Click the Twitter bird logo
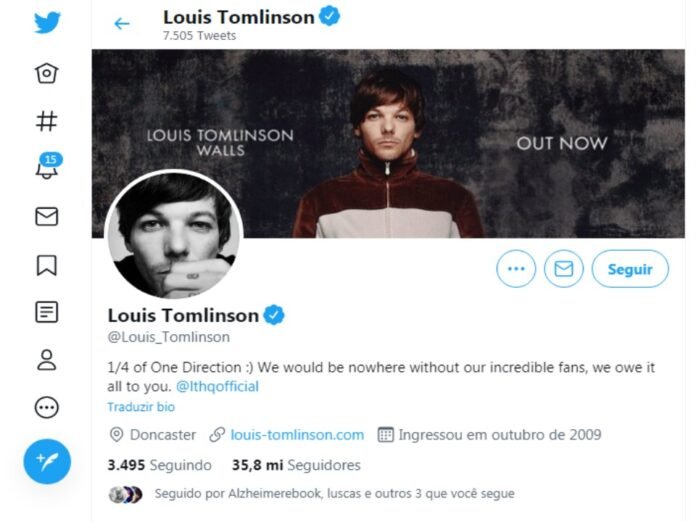This screenshot has width=696, height=522. tap(47, 22)
